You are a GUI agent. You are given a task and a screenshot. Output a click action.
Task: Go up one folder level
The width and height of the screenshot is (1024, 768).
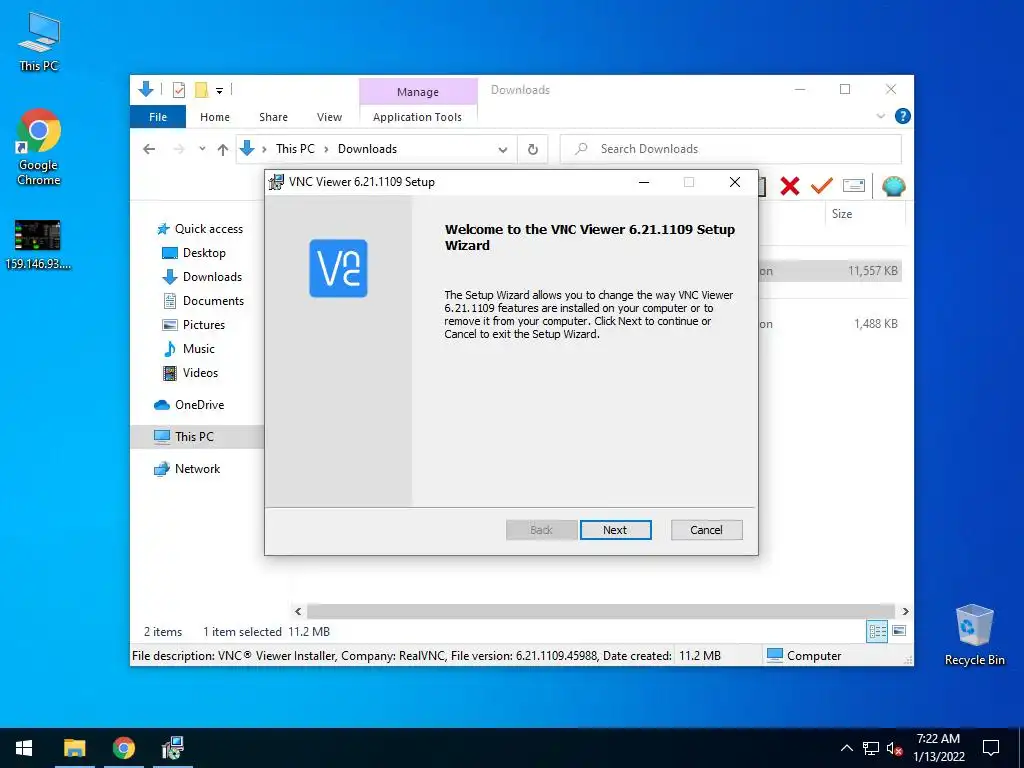[223, 150]
